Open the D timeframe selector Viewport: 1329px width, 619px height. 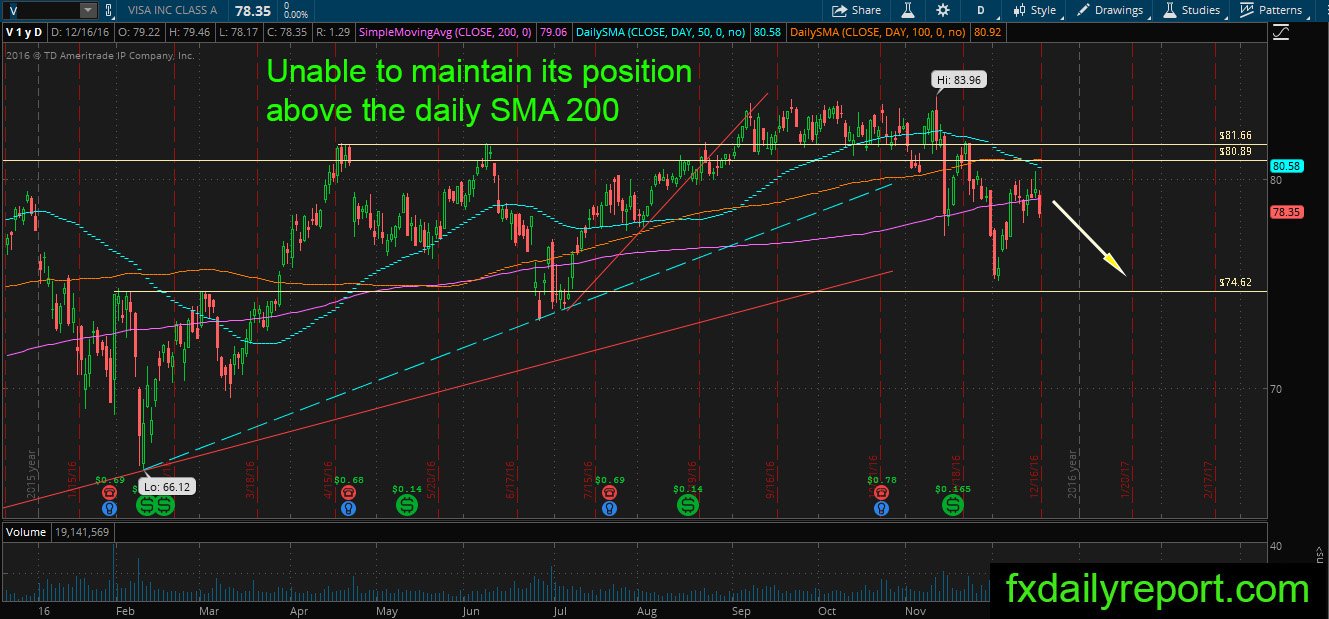[x=981, y=10]
